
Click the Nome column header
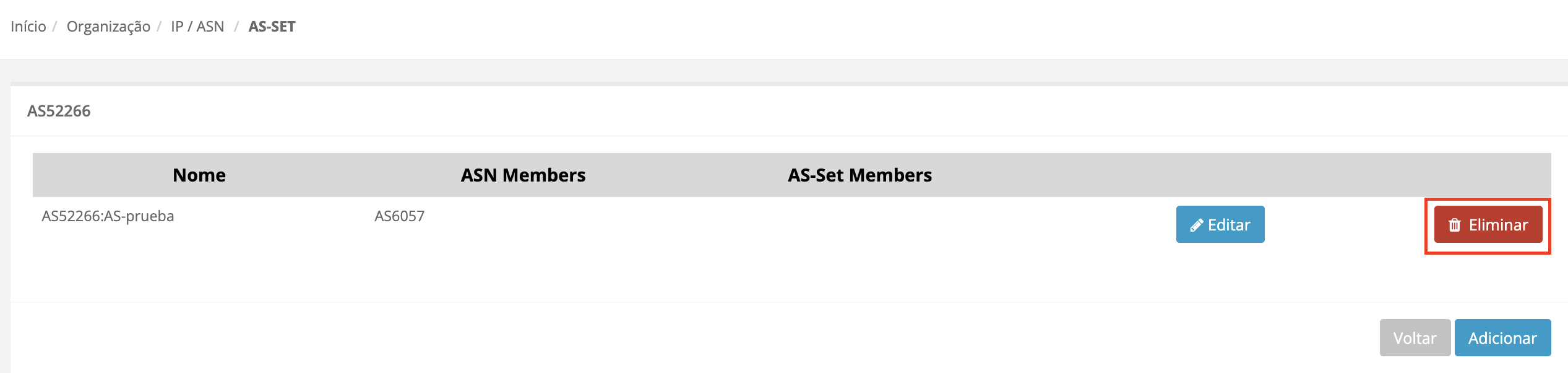(199, 175)
